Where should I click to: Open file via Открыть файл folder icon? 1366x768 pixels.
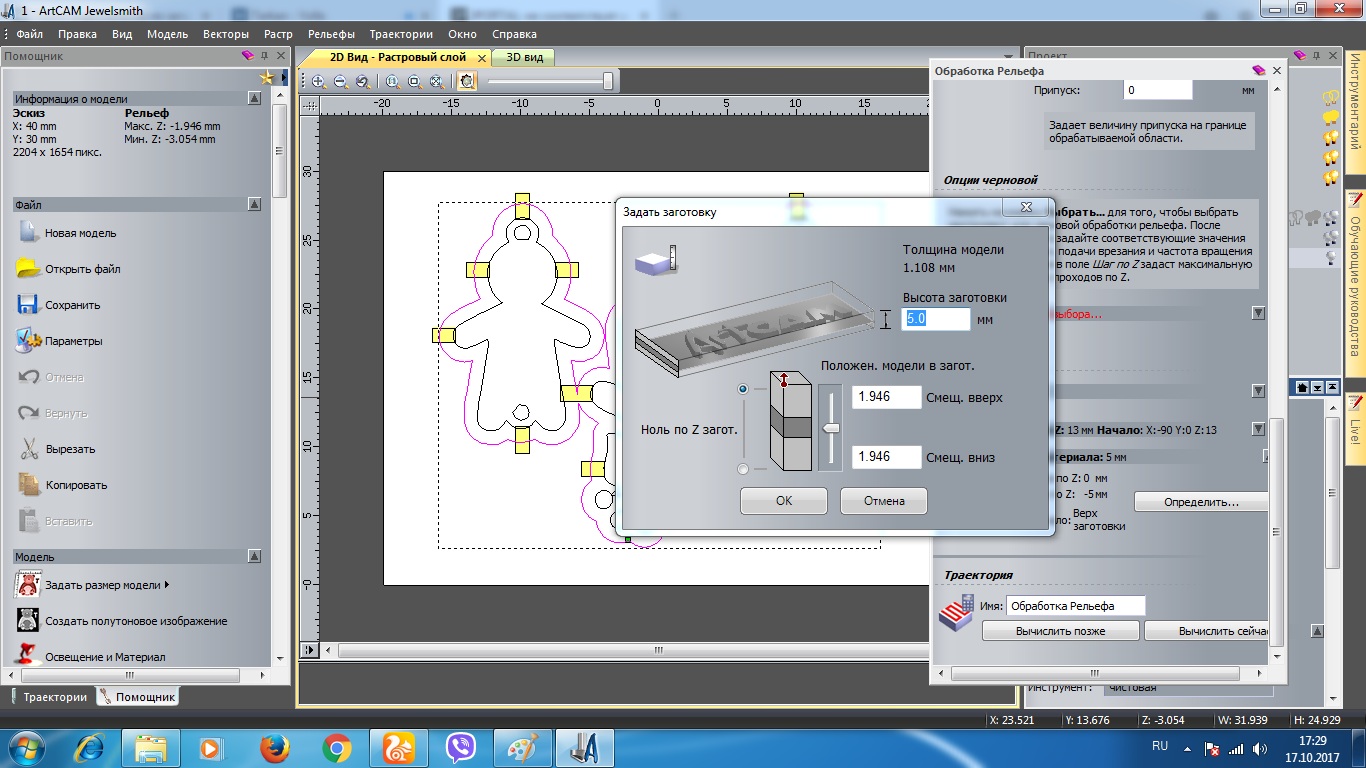[x=28, y=269]
